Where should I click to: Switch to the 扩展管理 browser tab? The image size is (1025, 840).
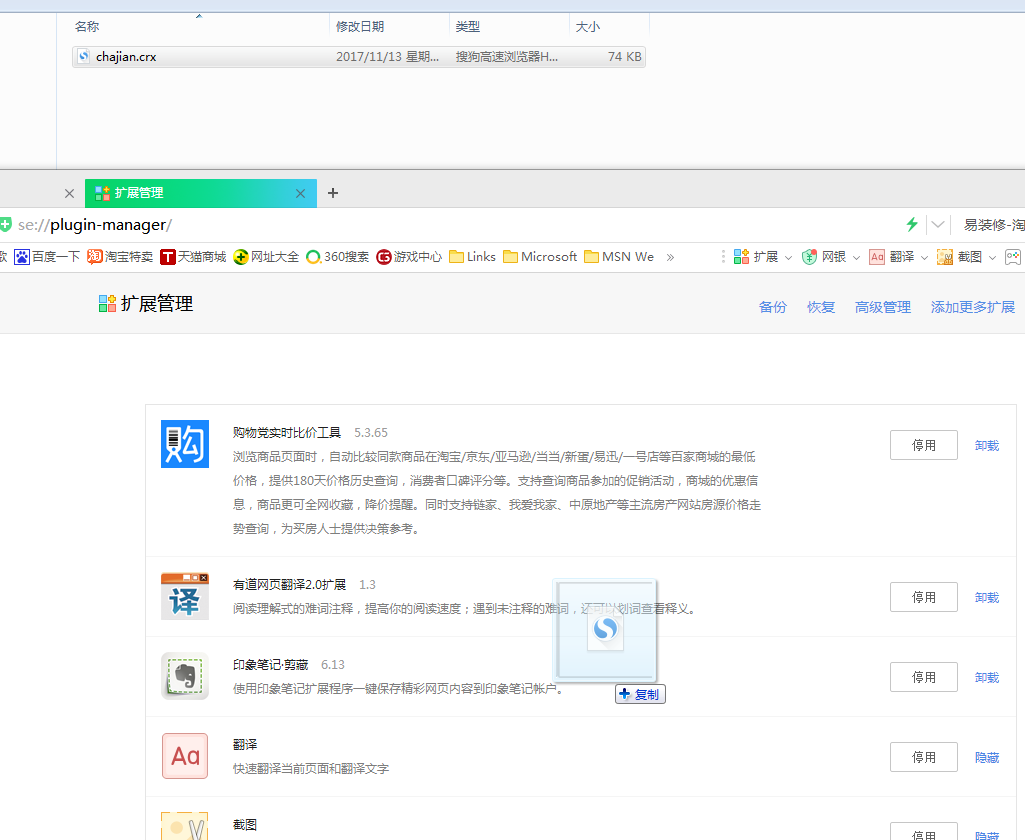pyautogui.click(x=201, y=193)
